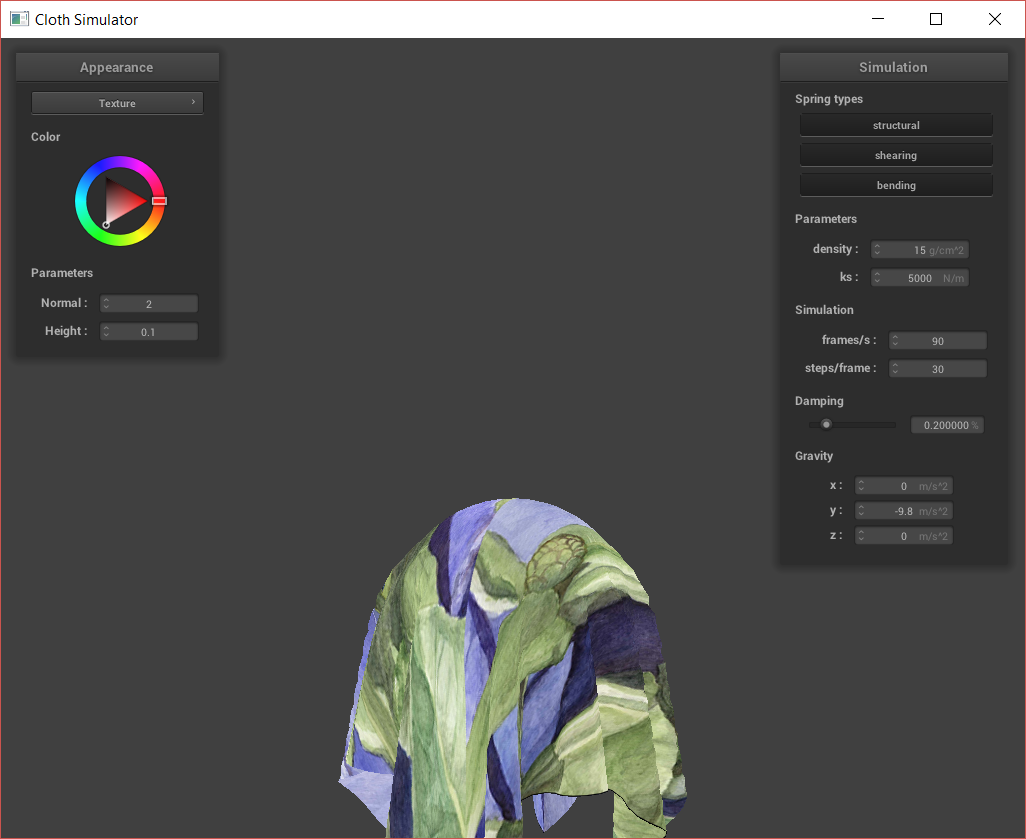Click the Damping slider handle
1026x839 pixels.
point(826,424)
